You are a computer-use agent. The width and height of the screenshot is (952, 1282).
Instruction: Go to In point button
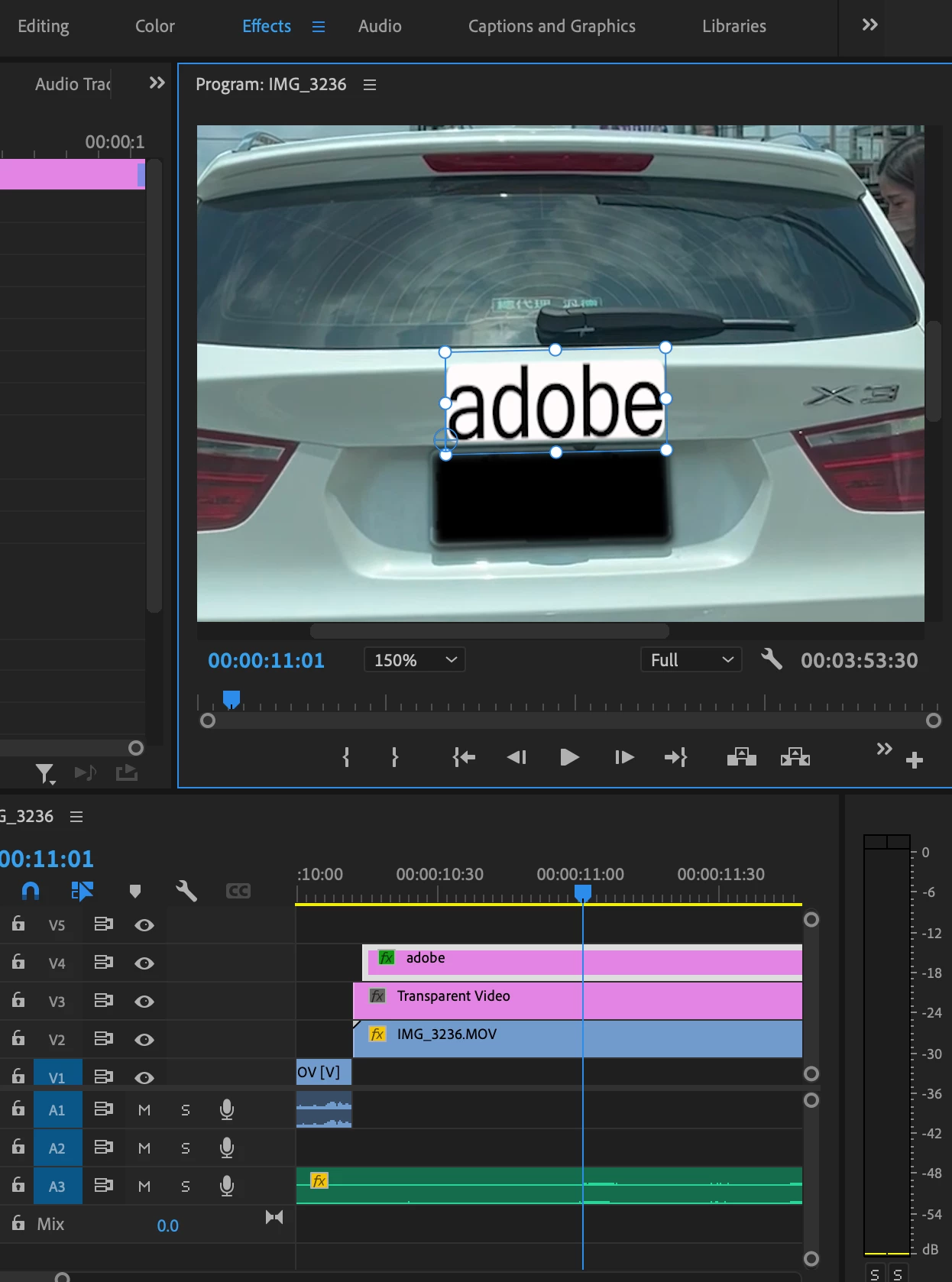(464, 757)
